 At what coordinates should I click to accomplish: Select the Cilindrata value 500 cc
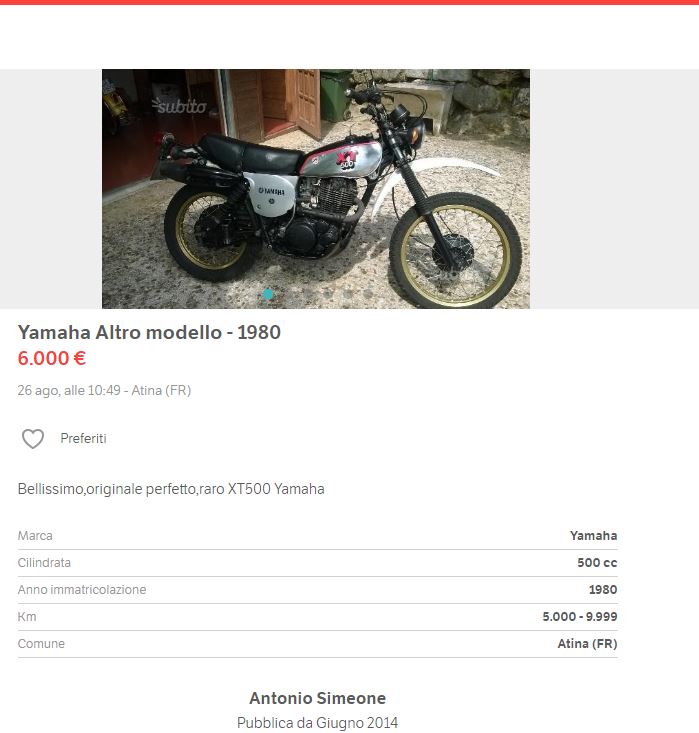(x=597, y=563)
